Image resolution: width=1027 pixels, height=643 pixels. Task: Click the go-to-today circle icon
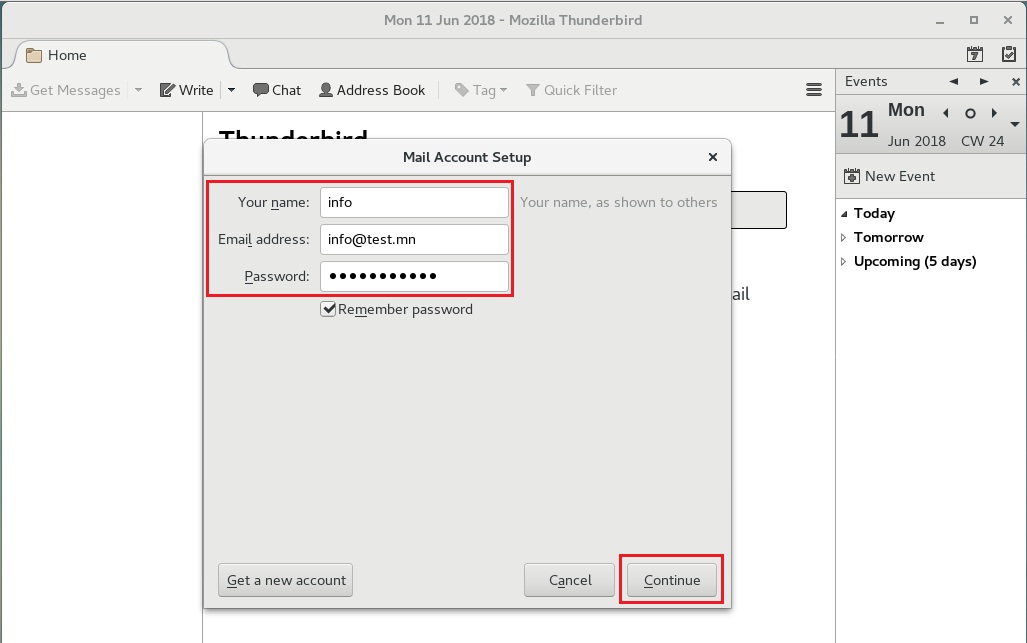pos(970,113)
